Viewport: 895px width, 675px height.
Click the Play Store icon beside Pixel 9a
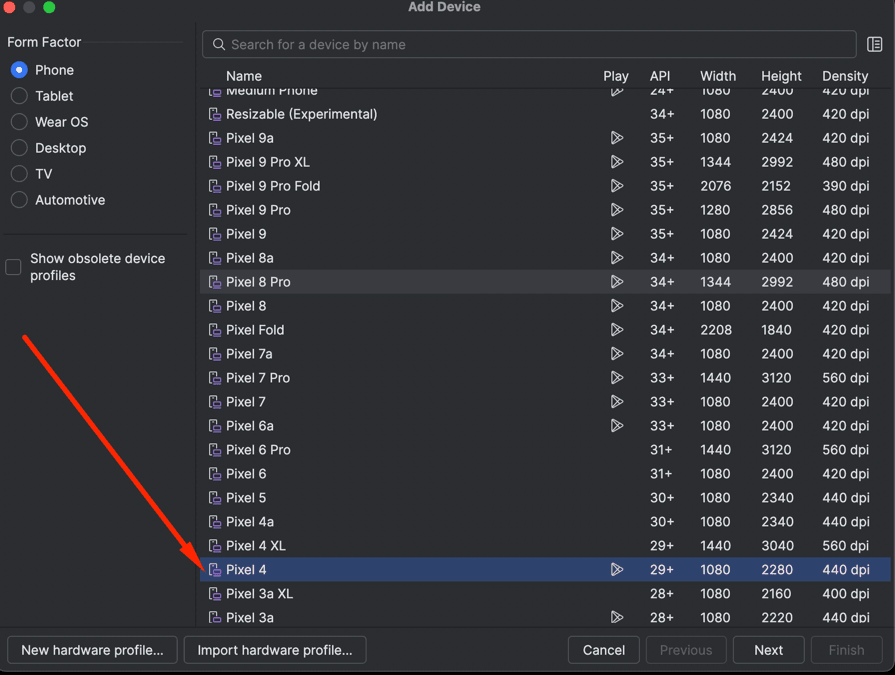pyautogui.click(x=617, y=138)
